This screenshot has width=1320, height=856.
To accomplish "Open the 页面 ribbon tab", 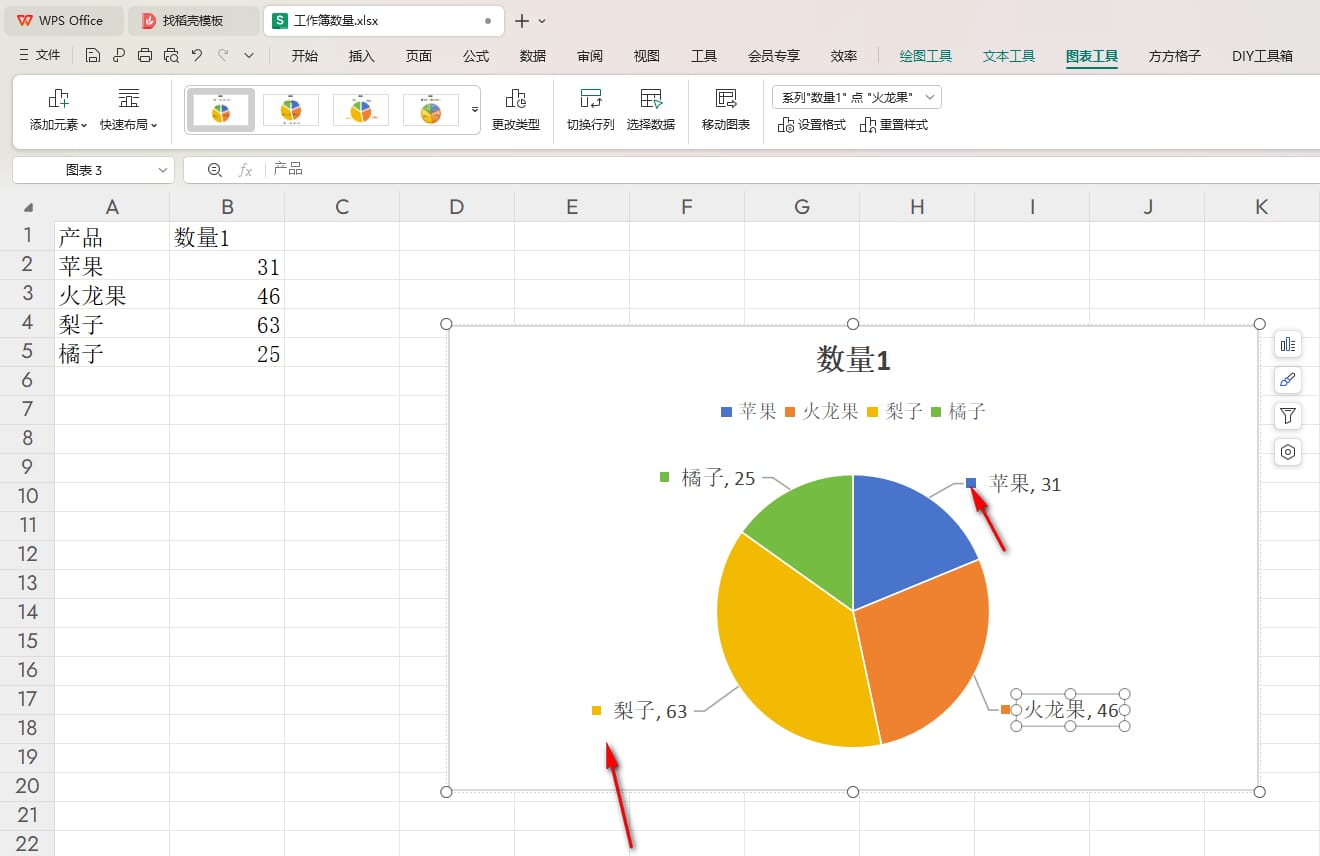I will tap(418, 56).
